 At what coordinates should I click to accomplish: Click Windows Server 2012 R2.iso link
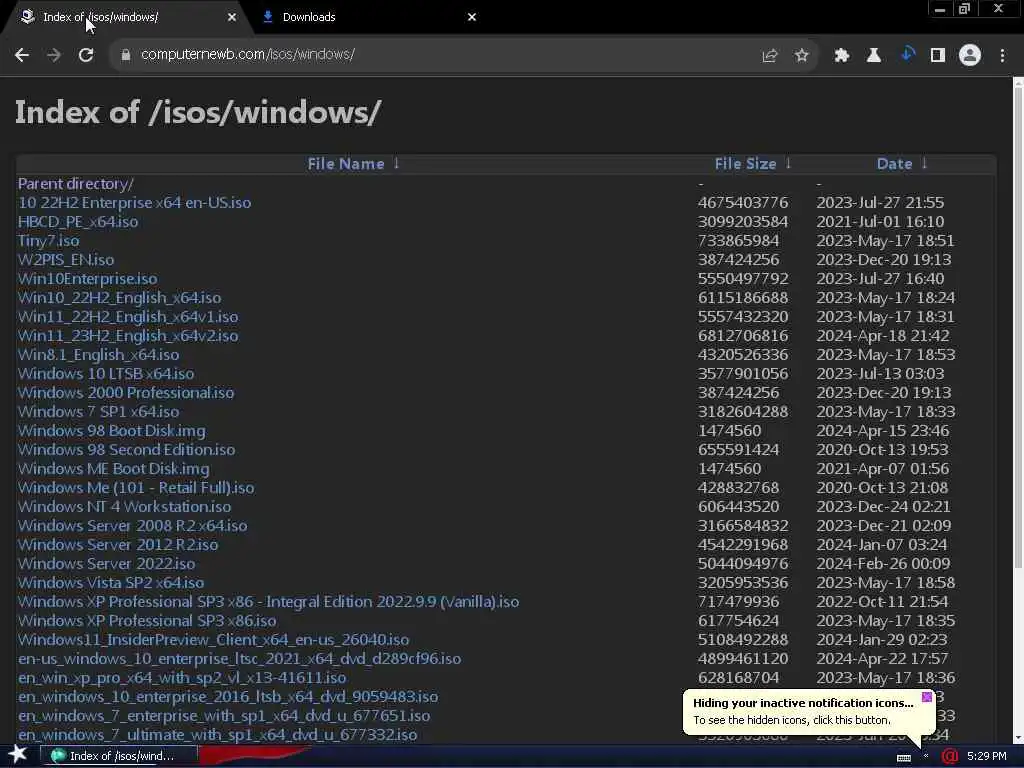118,544
